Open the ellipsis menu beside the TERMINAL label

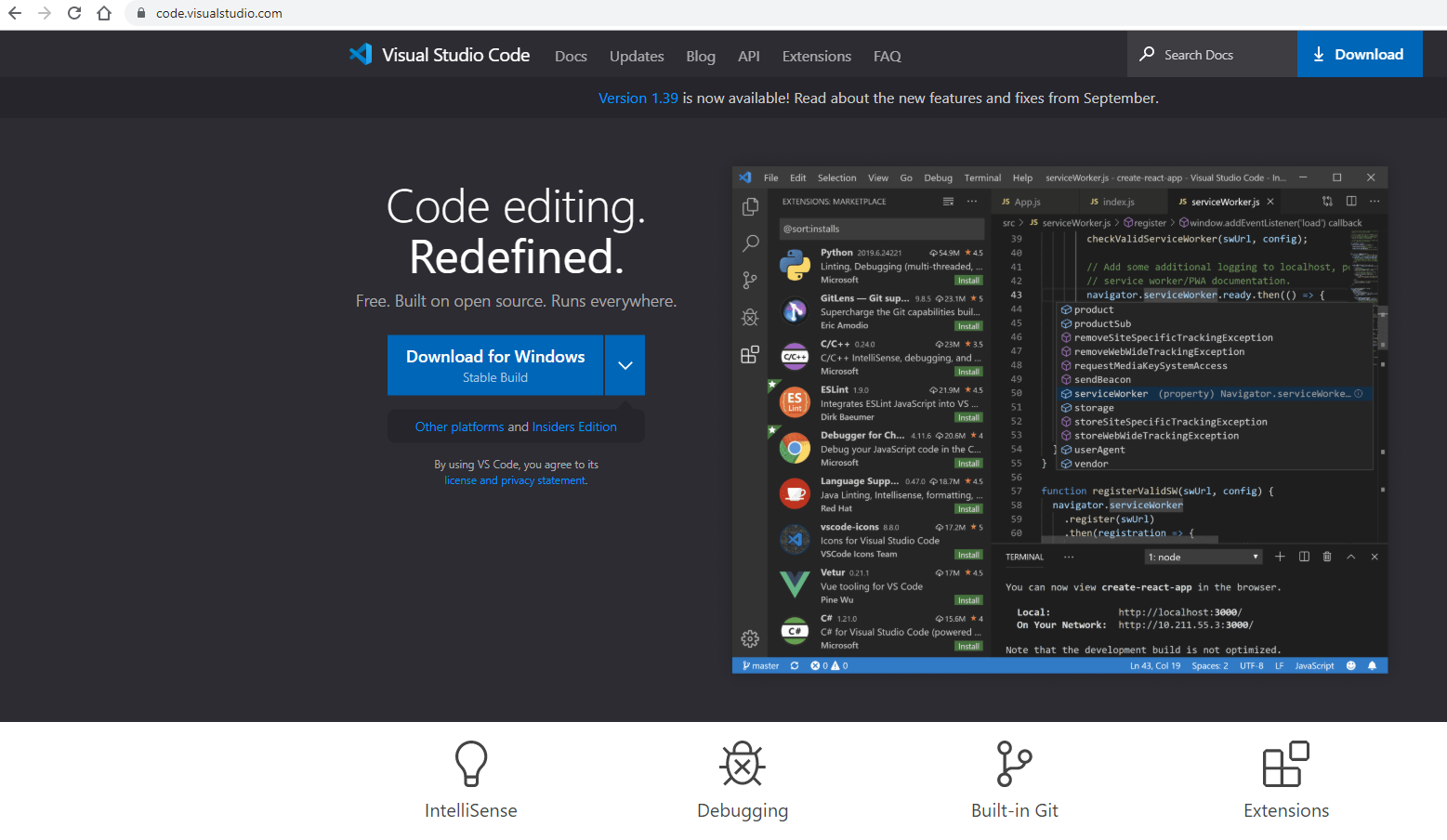[x=1069, y=557]
